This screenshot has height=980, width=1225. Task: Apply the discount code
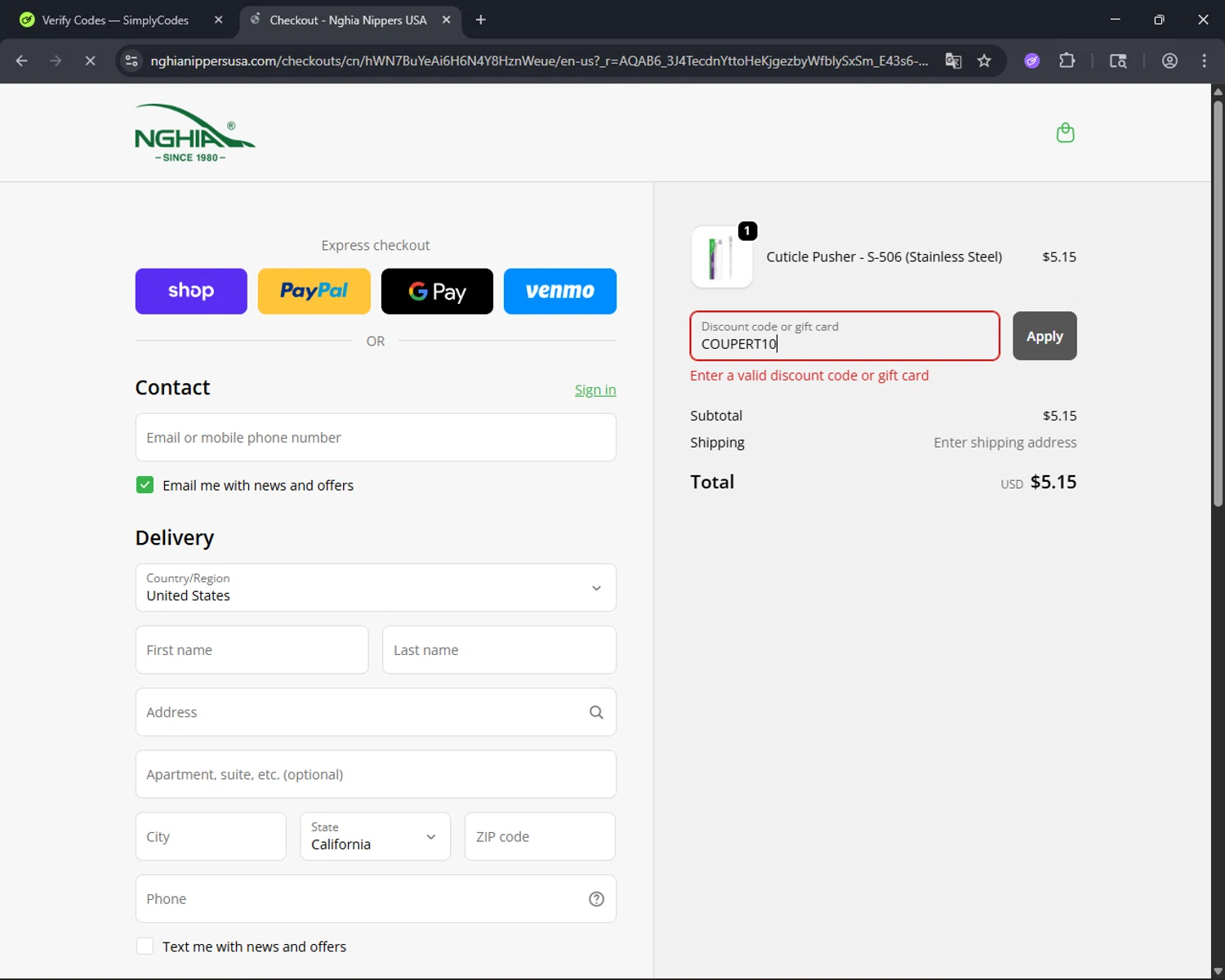click(x=1045, y=336)
